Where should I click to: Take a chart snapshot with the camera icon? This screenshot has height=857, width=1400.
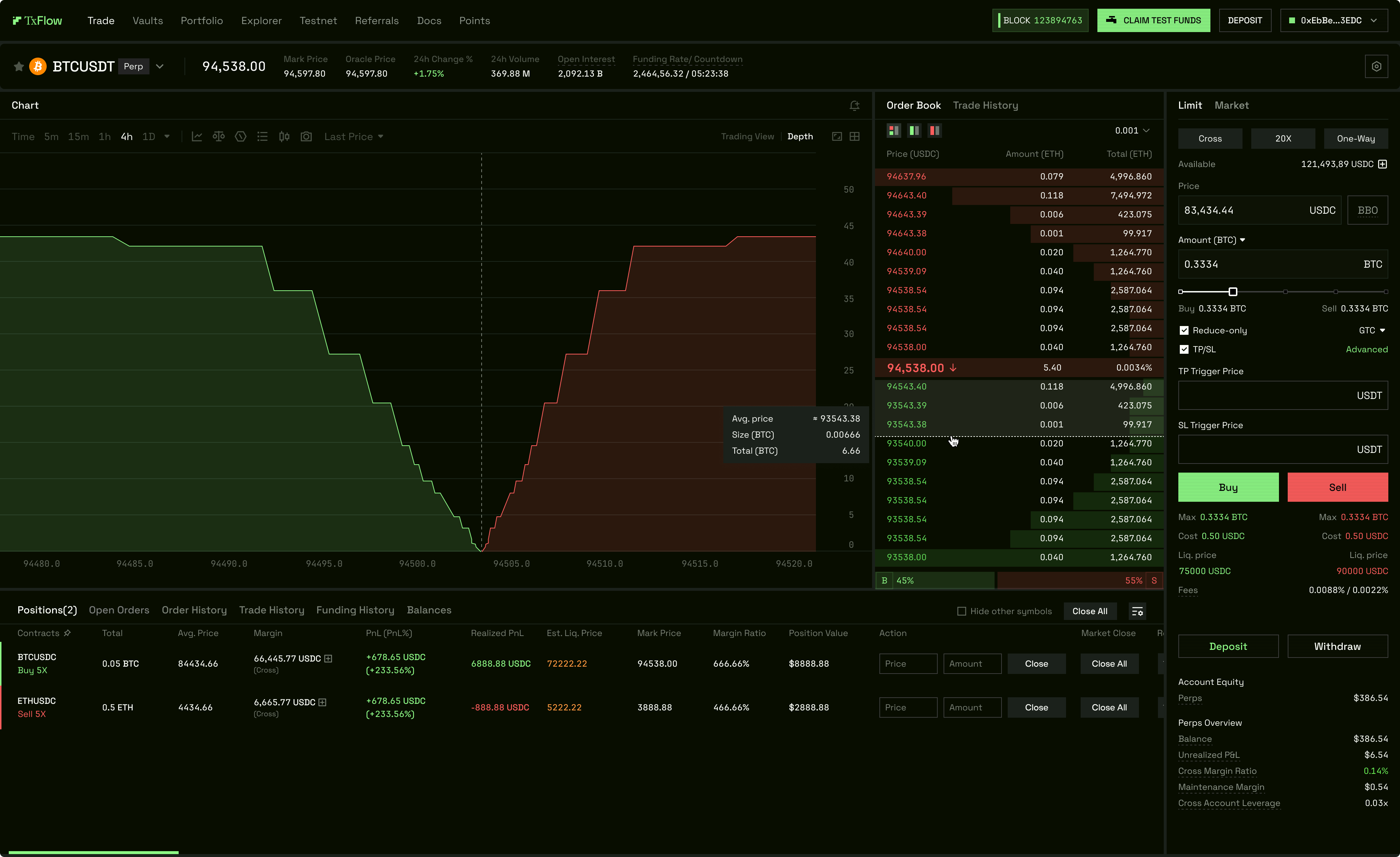coord(306,136)
